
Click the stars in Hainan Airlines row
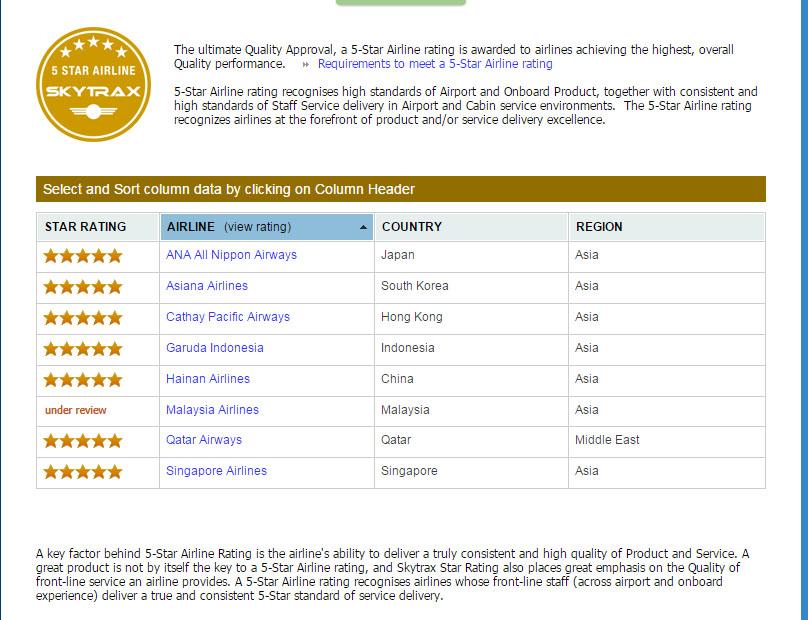(83, 380)
